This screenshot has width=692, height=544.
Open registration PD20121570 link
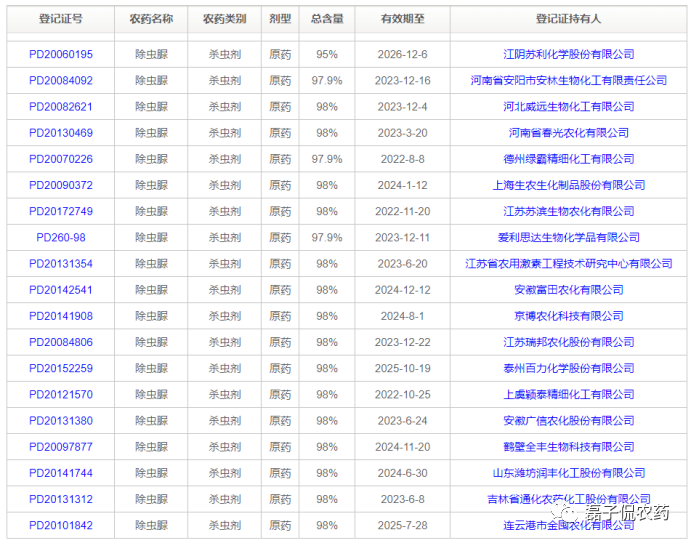click(61, 394)
